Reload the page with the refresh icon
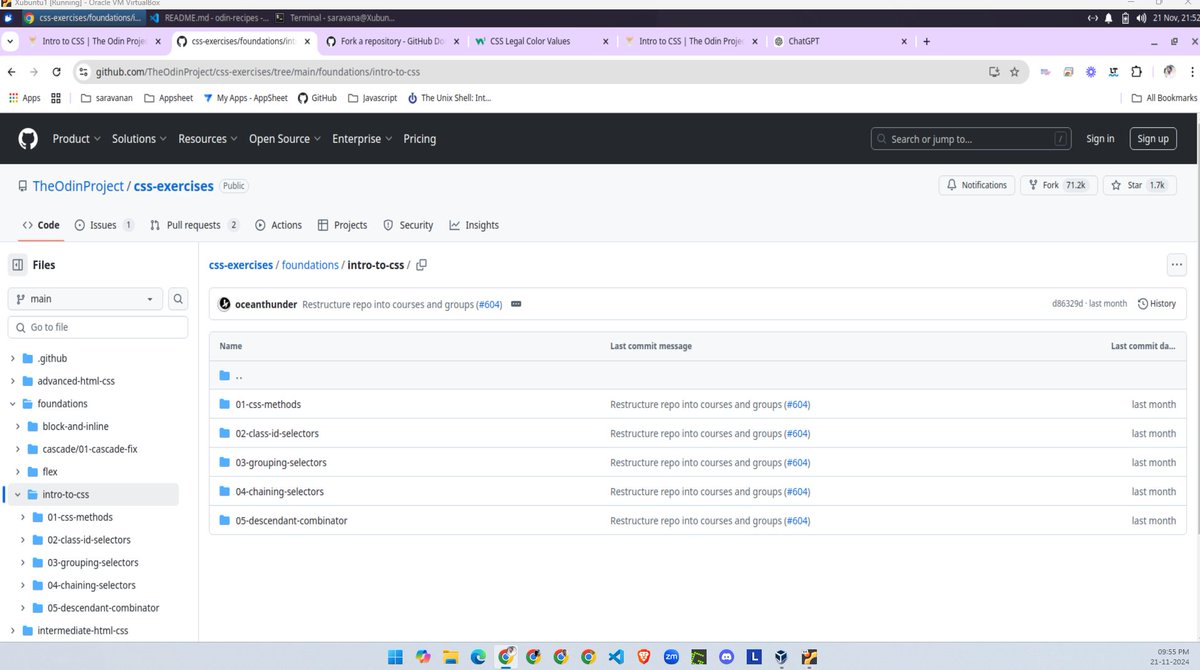The image size is (1200, 670). click(x=56, y=72)
